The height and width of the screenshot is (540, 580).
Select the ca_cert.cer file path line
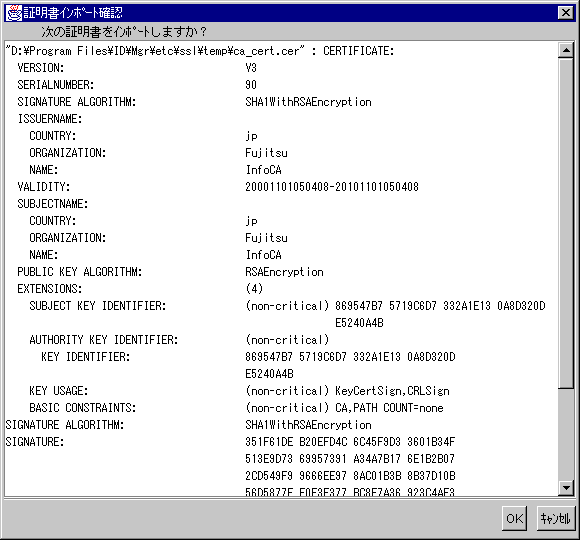[x=200, y=51]
